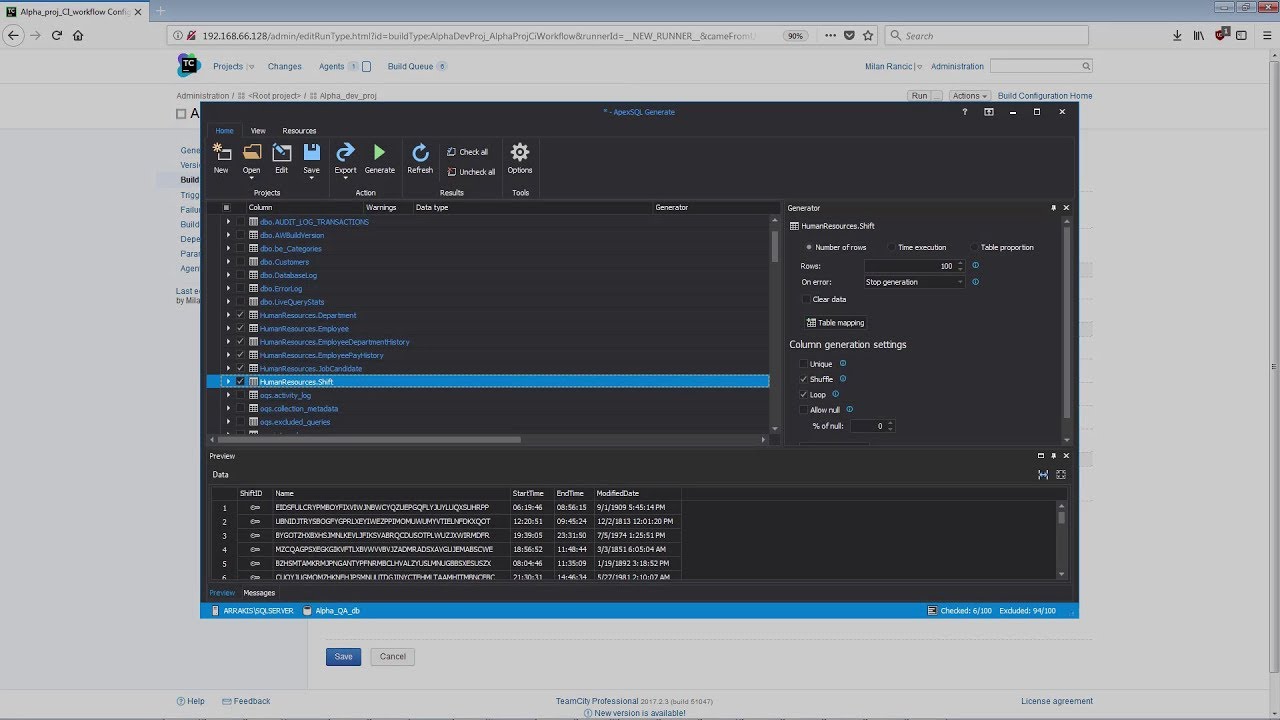Click the ribbon display toggle icon in title bar
Viewport: 1280px width, 720px height.
[989, 112]
